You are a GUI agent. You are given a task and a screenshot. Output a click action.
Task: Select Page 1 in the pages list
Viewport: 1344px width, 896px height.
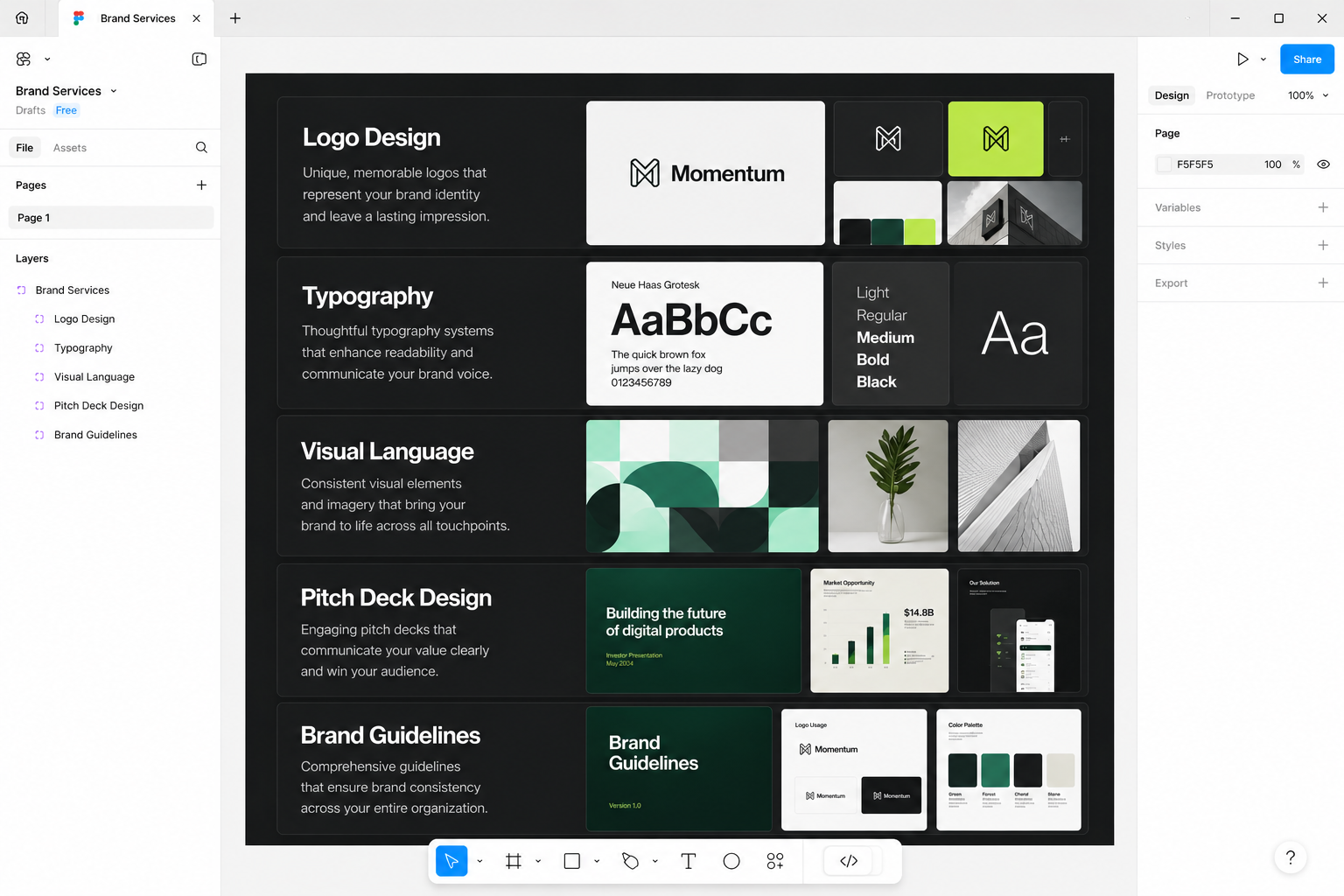coord(111,218)
